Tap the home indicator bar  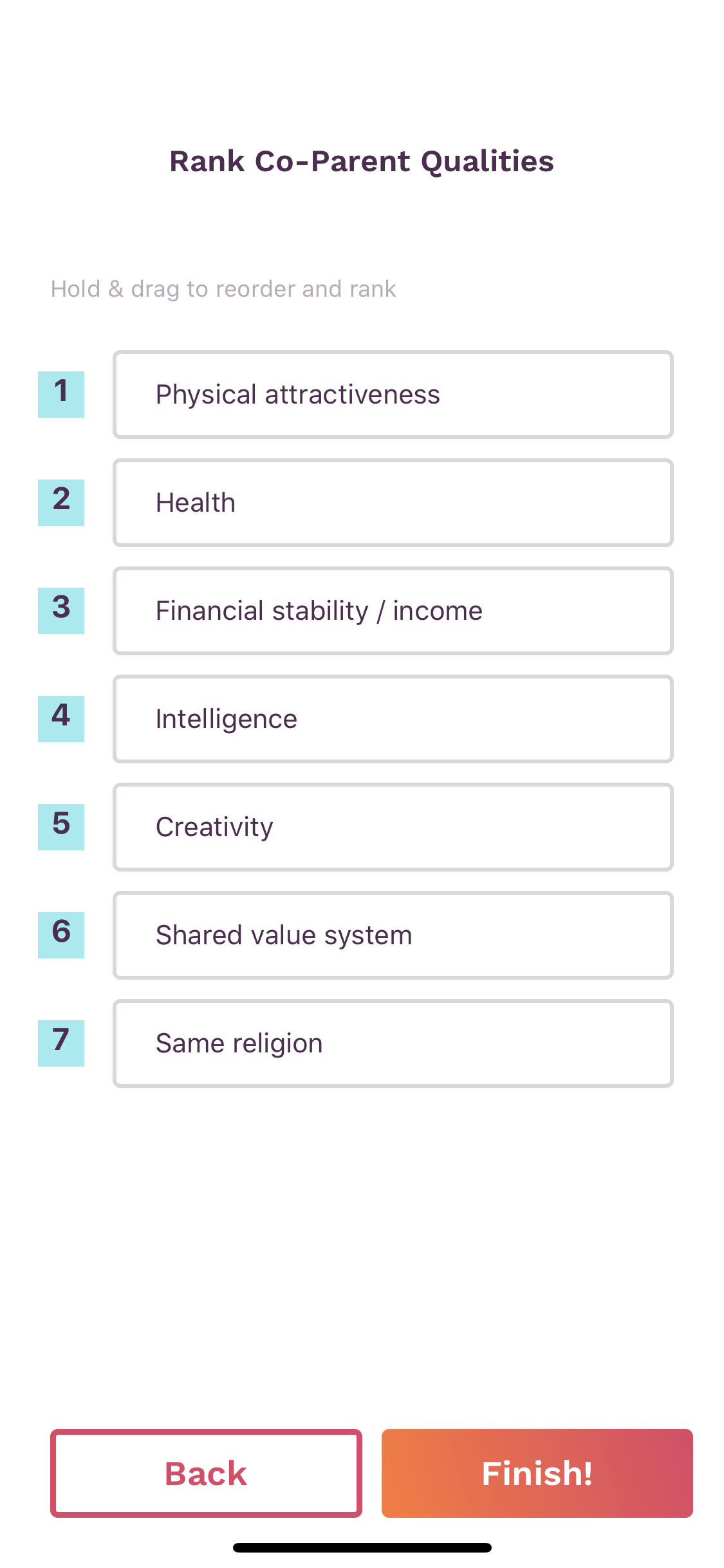point(362,1547)
